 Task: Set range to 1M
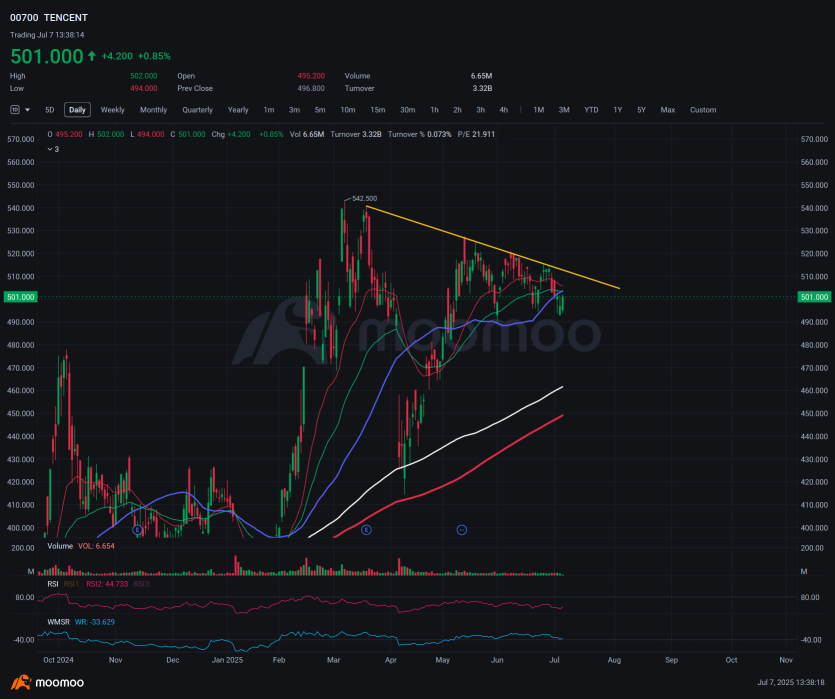click(539, 110)
